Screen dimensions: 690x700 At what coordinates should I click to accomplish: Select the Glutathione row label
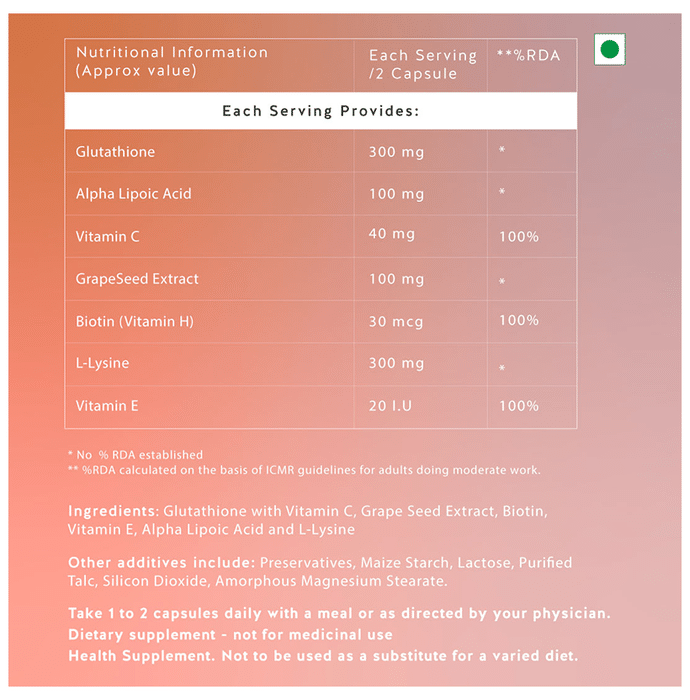tap(115, 152)
